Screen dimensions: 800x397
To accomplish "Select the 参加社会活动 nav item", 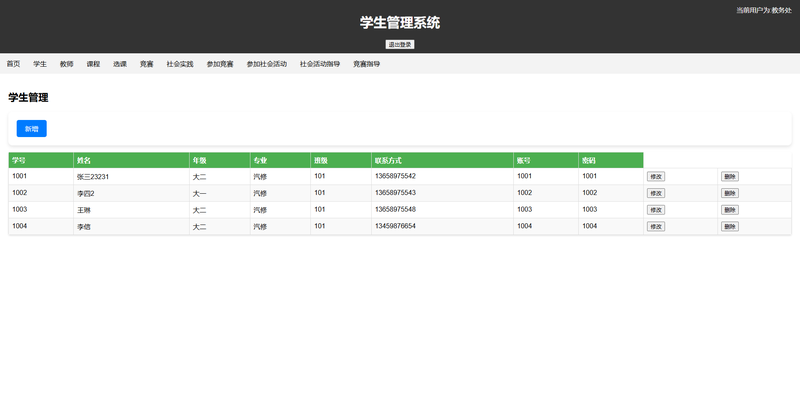I will coord(267,64).
